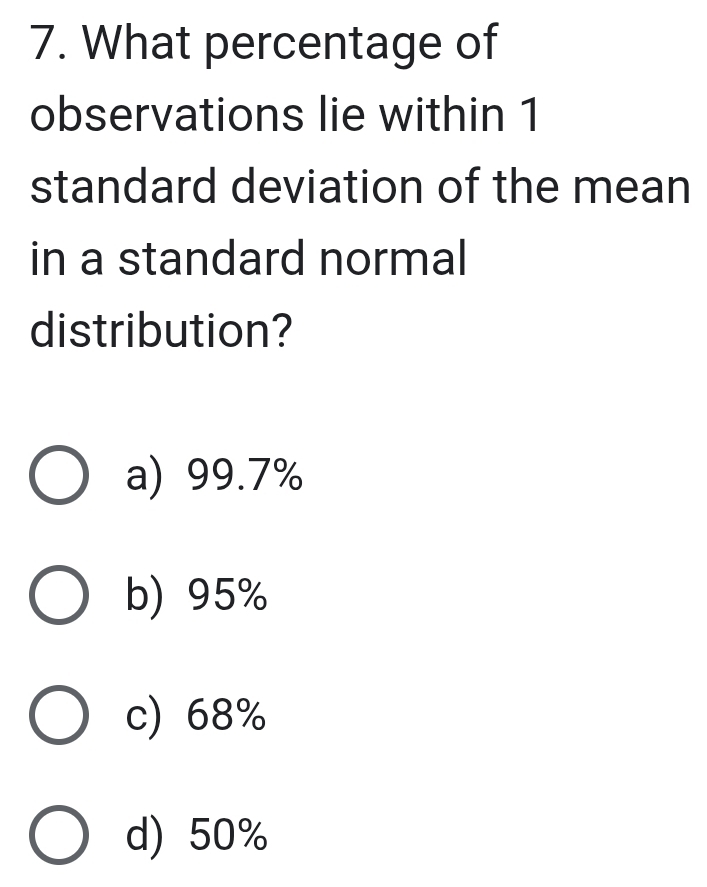Tap the "d) 50%" answer label
This screenshot has height=887, width=707.
197,835
